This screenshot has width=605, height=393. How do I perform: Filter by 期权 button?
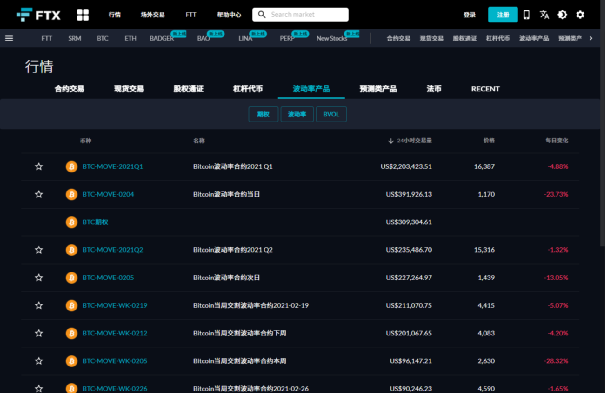263,114
